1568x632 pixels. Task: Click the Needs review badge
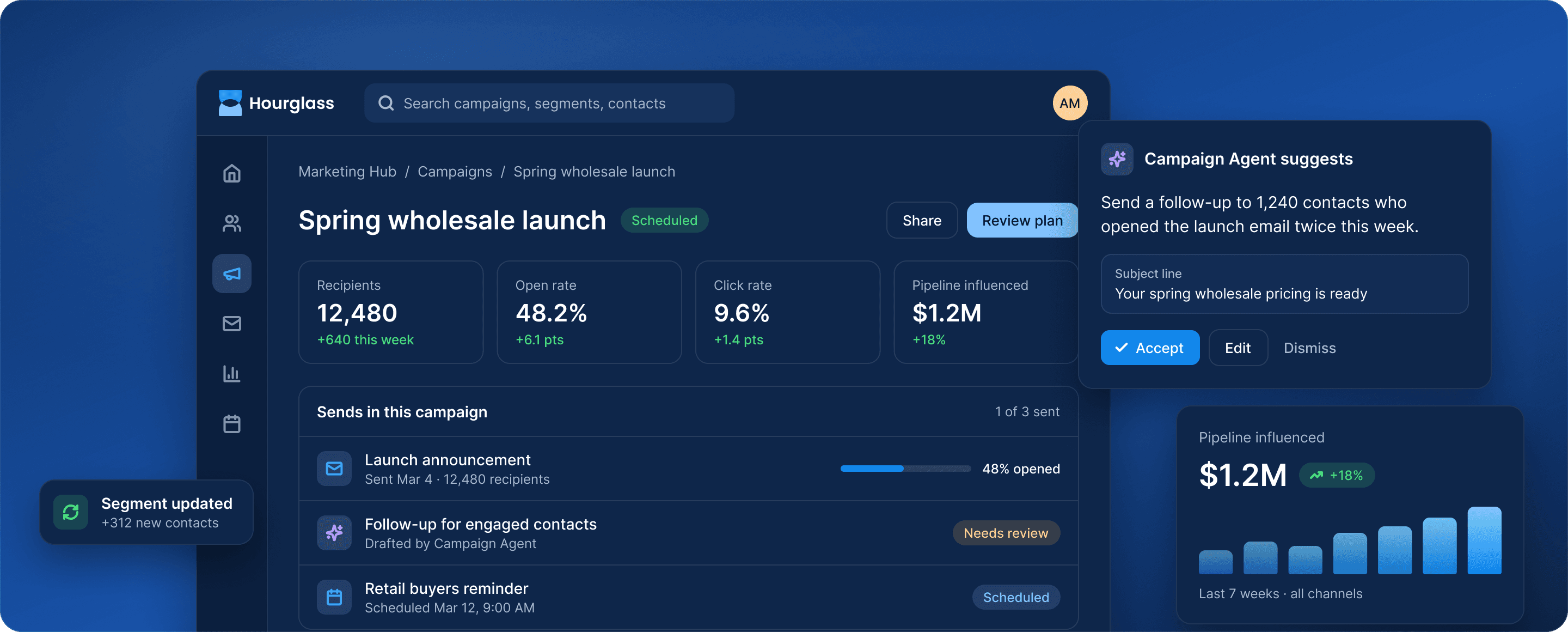click(1006, 533)
